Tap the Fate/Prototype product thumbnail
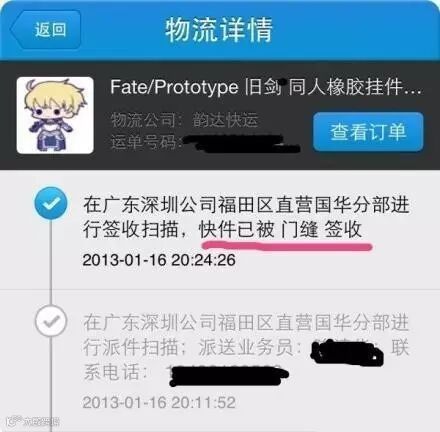Viewport: 440px width, 432px height. 55,115
